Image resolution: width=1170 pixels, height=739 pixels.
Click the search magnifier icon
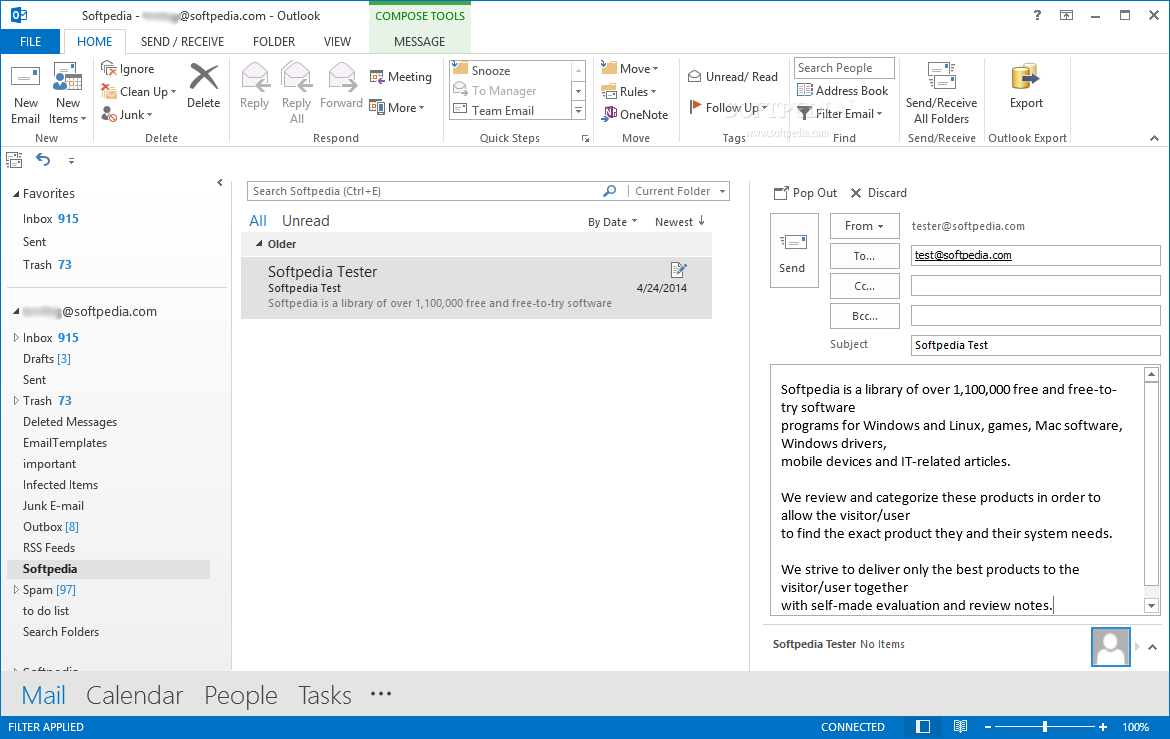(610, 191)
